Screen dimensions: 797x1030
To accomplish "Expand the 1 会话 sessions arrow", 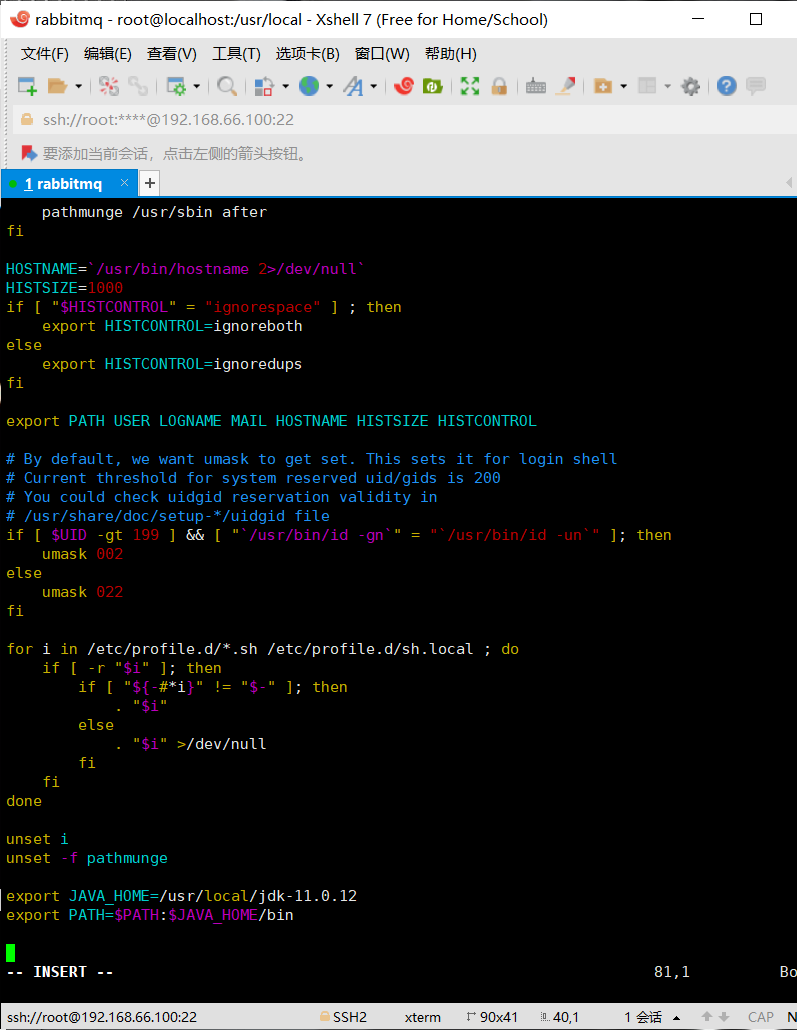I will 676,1018.
